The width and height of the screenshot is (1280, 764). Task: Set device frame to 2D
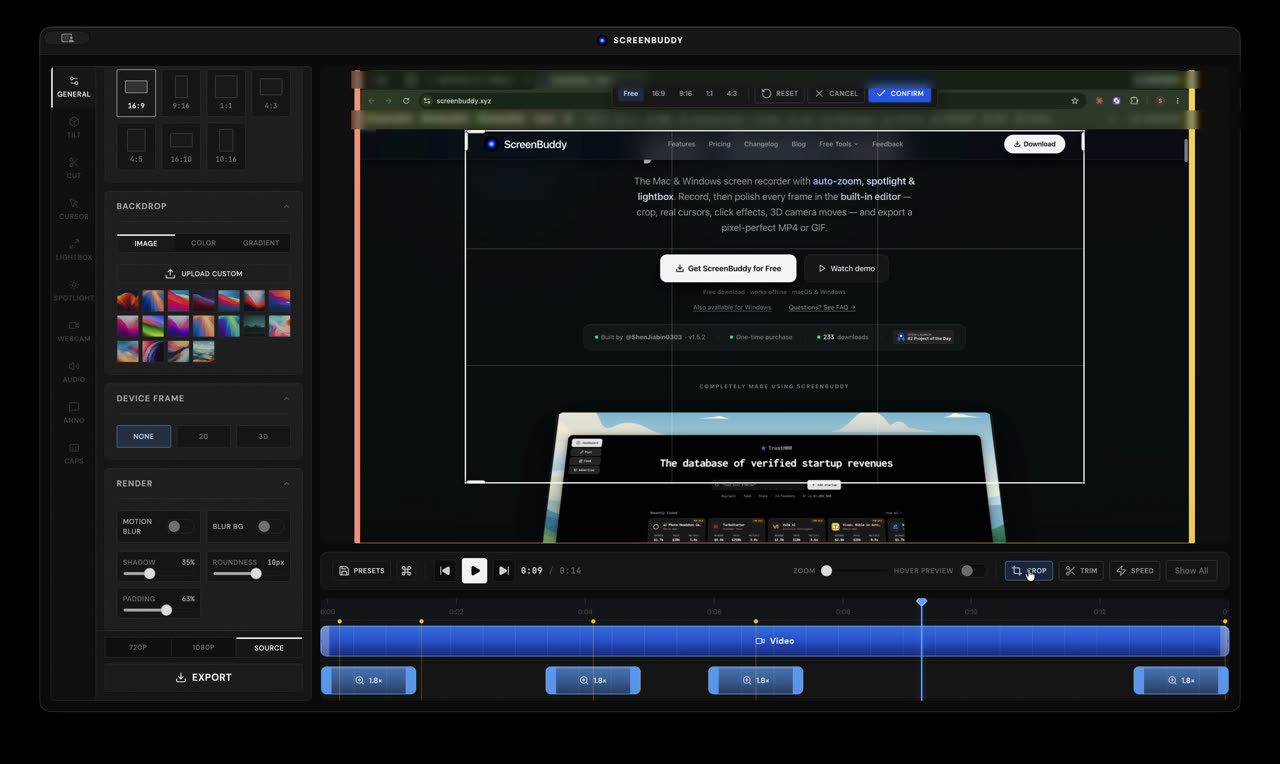point(203,436)
